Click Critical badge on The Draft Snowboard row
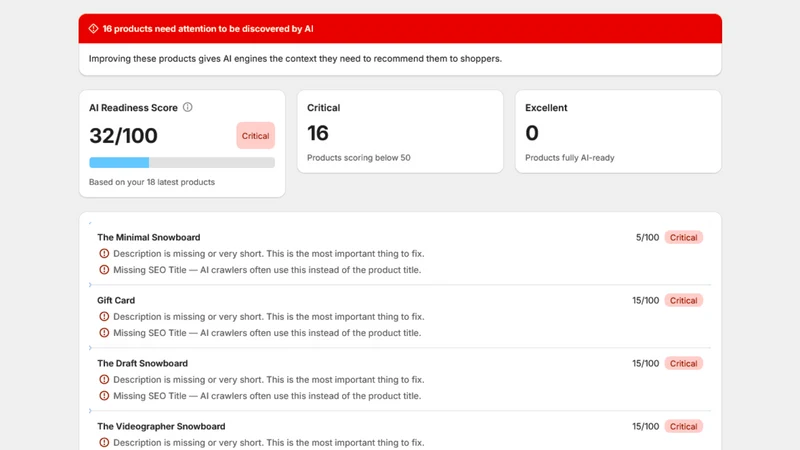 (684, 363)
